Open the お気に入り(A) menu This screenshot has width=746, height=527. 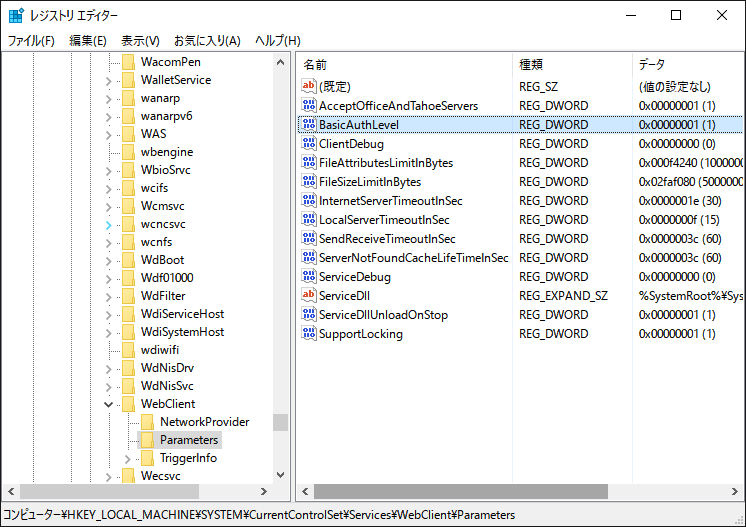click(x=207, y=40)
